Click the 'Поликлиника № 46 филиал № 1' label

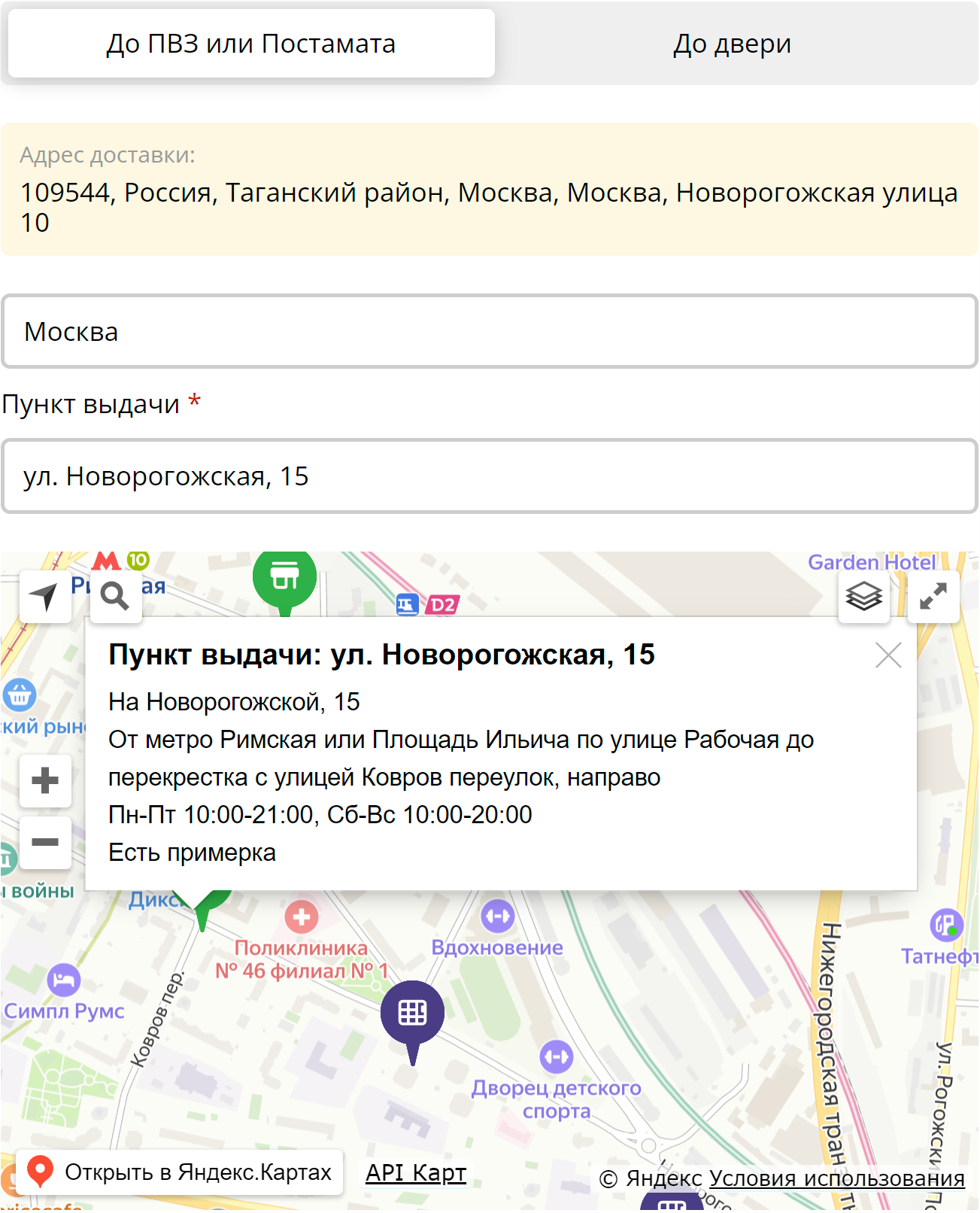(302, 959)
